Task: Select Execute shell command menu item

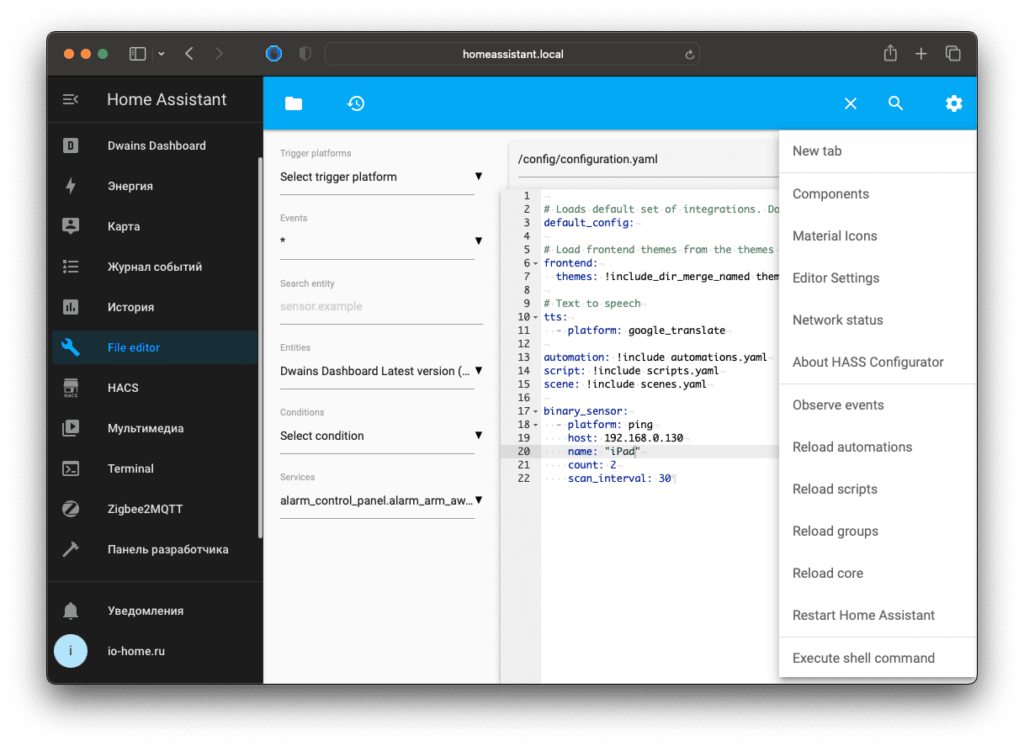Action: [878, 658]
